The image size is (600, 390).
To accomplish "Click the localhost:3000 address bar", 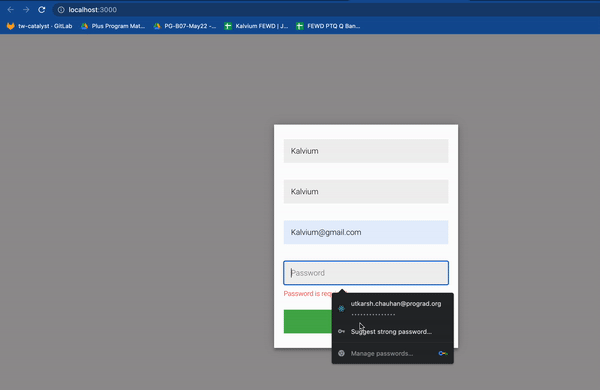I will pyautogui.click(x=325, y=10).
